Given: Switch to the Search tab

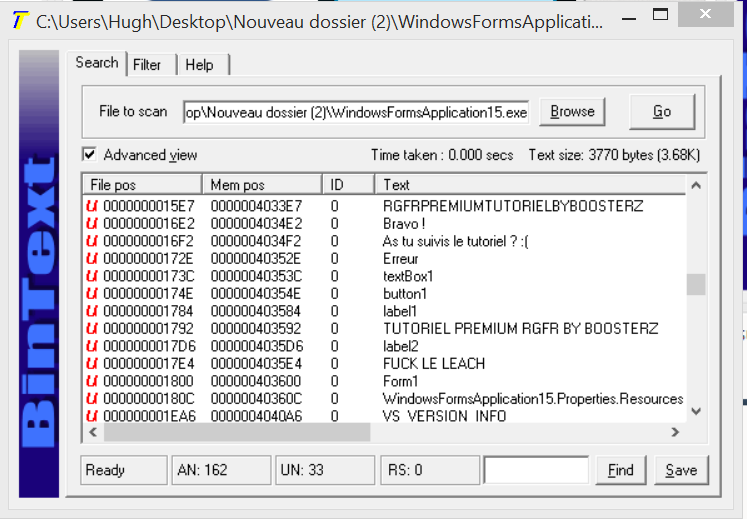Looking at the screenshot, I should tap(97, 63).
